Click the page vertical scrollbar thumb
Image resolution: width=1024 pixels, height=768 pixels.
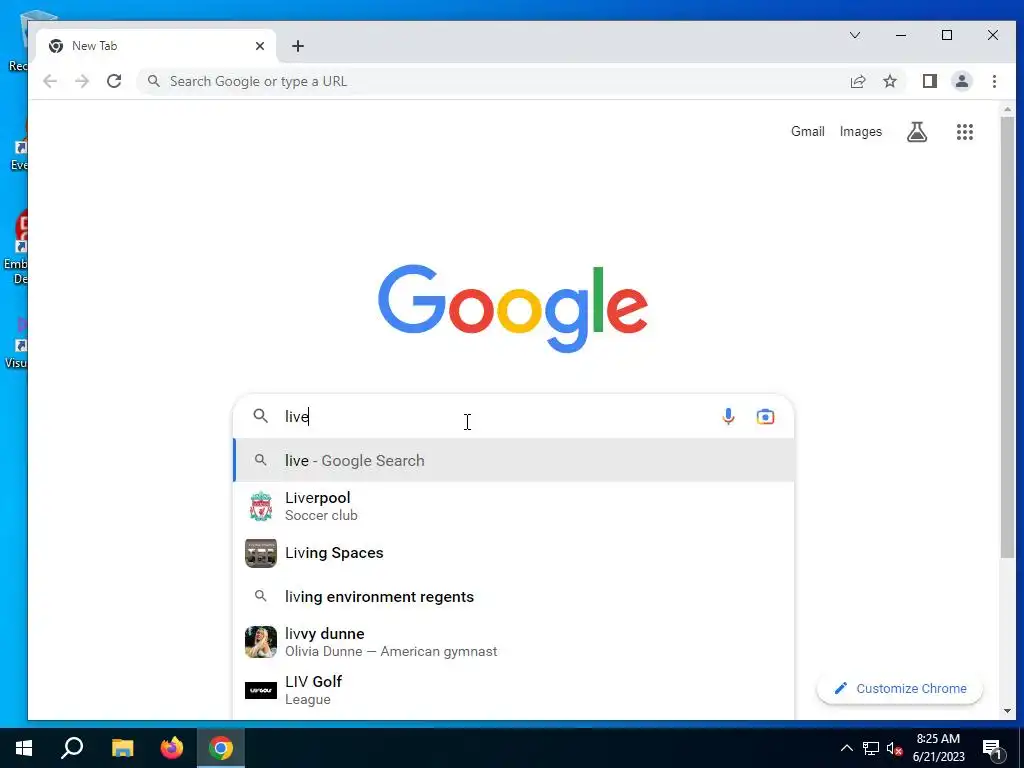1007,337
